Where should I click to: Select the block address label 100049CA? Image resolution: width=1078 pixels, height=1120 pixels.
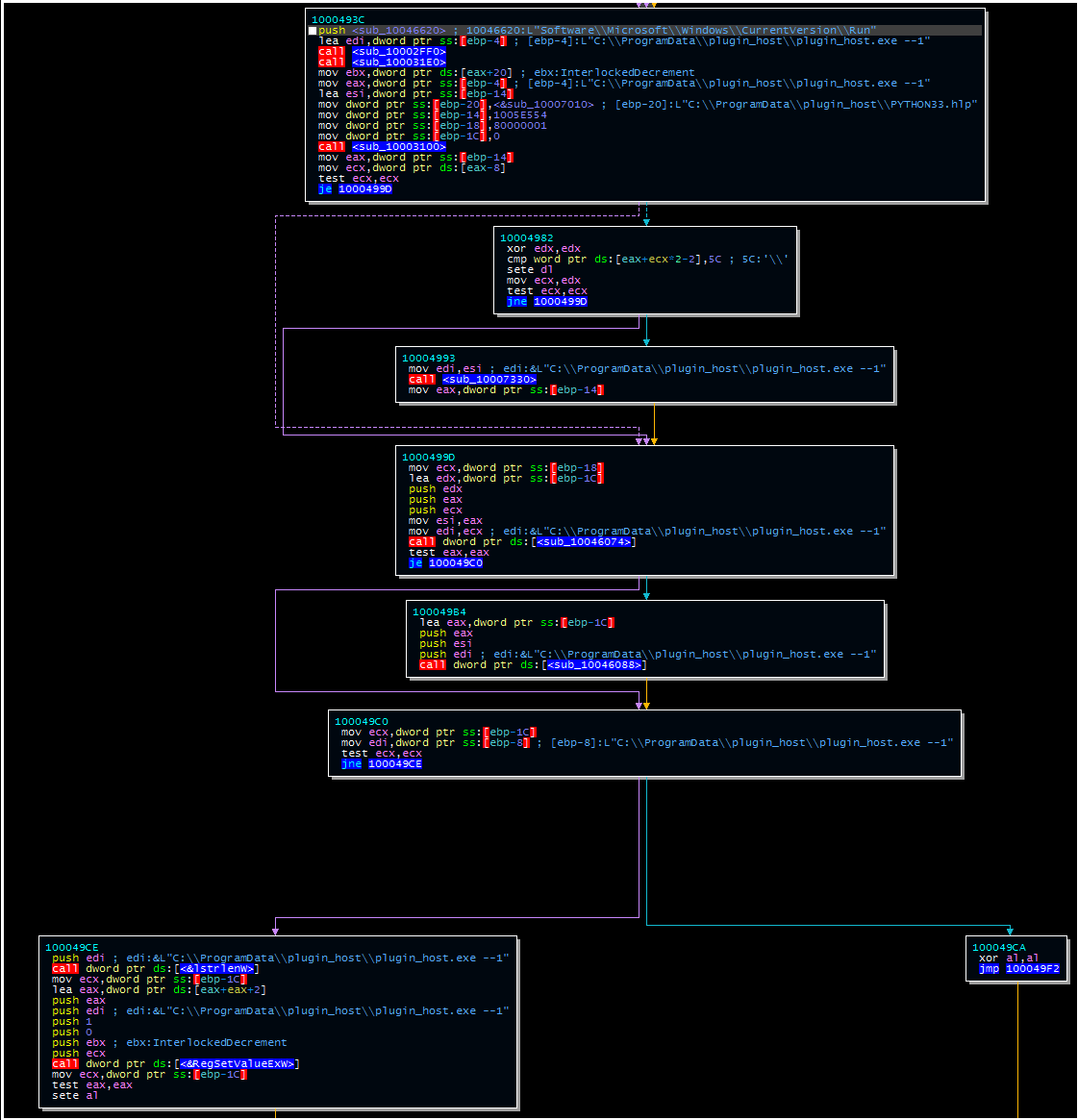coord(998,948)
